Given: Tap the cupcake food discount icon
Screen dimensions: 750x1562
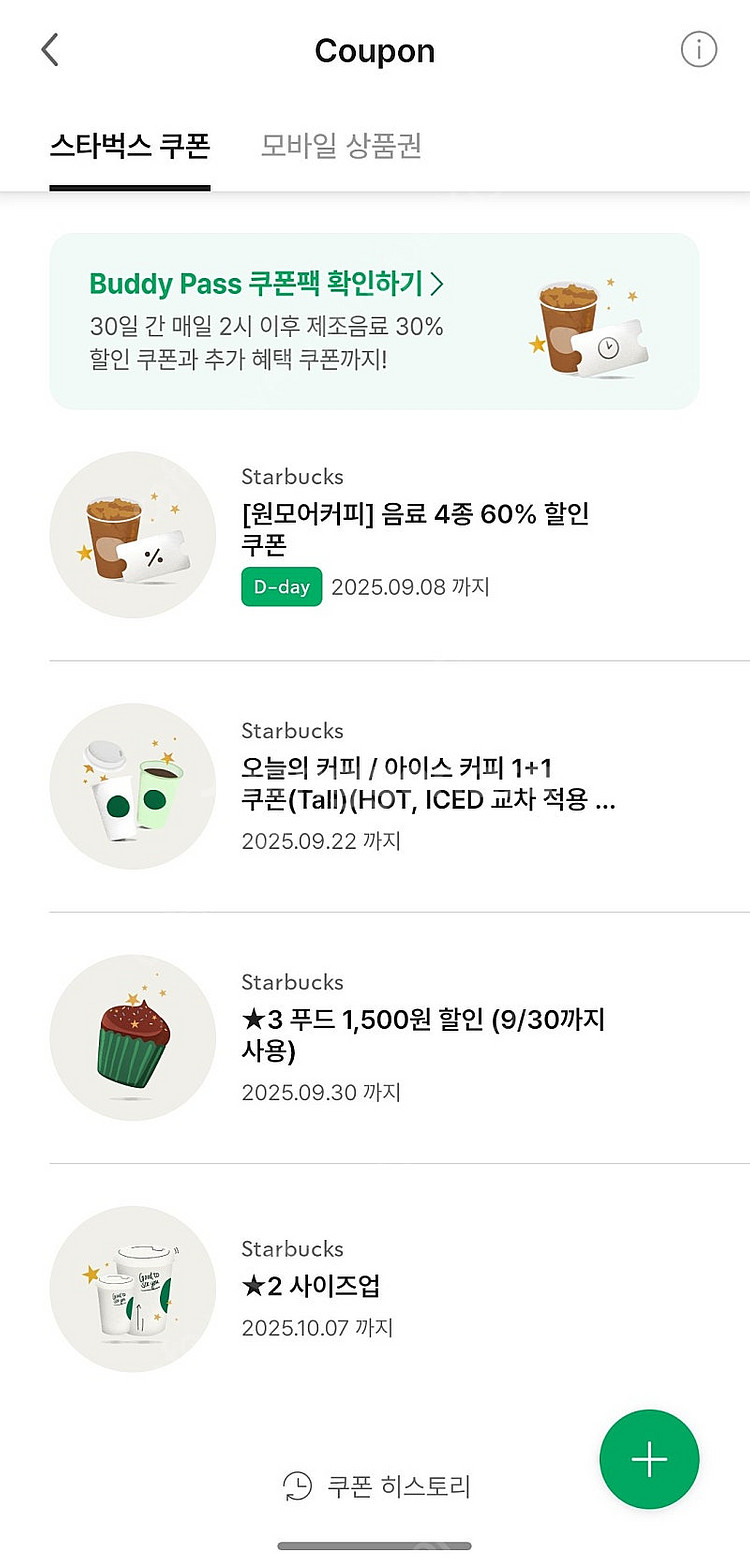Looking at the screenshot, I should 133,1038.
